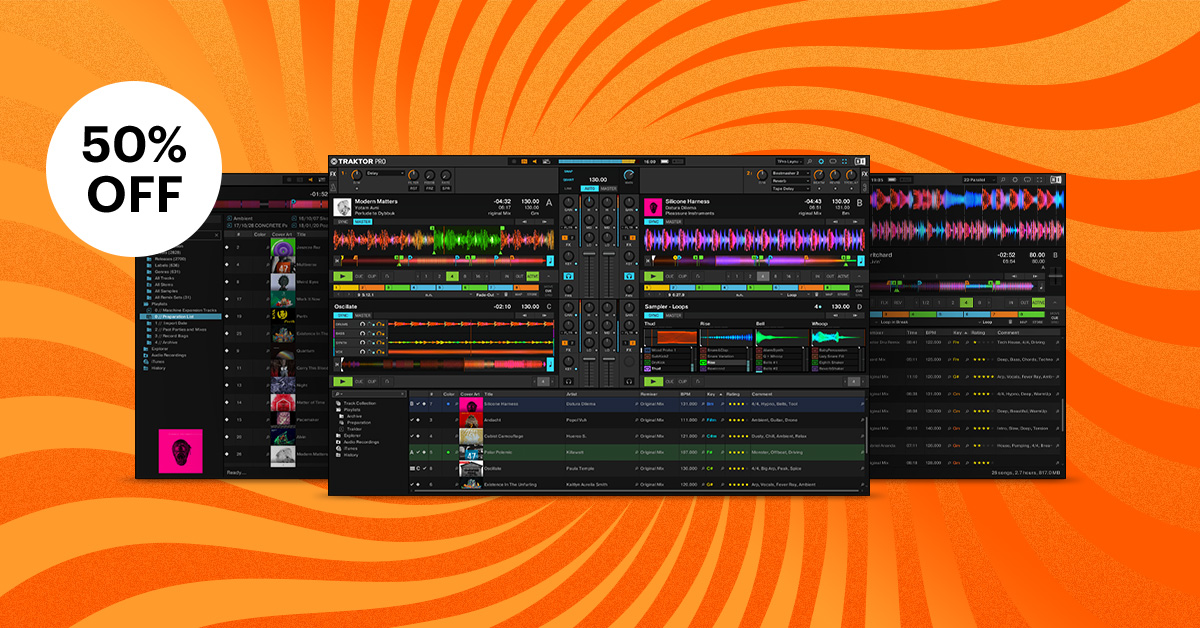Click the CUE button on Deck B
The image size is (1200, 628).
point(671,275)
